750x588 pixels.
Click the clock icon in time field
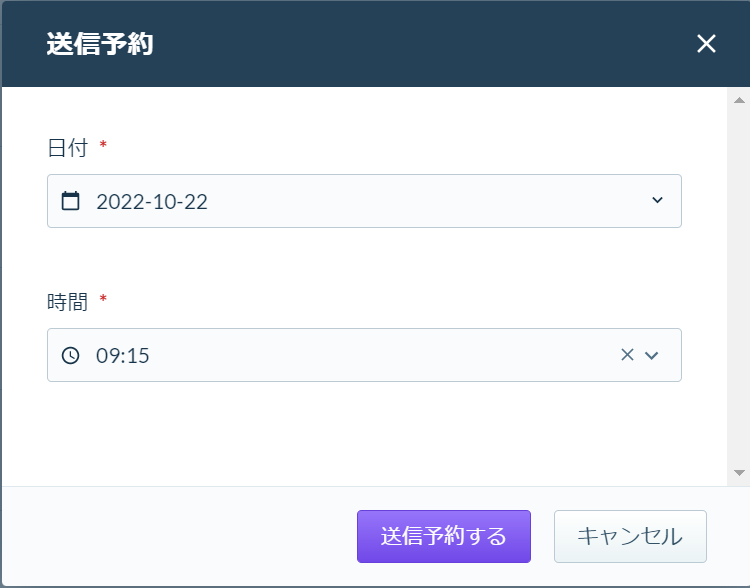tap(70, 355)
